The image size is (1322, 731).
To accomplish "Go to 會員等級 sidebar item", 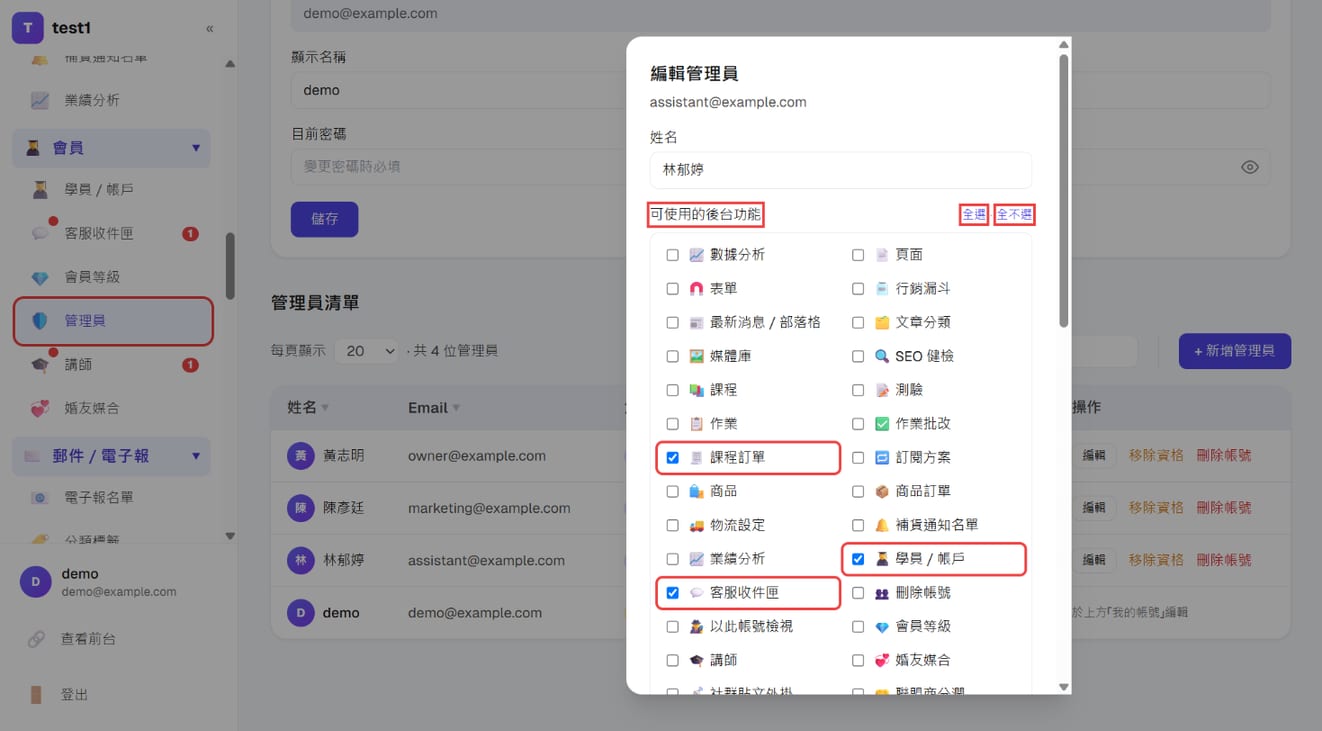I will [112, 277].
